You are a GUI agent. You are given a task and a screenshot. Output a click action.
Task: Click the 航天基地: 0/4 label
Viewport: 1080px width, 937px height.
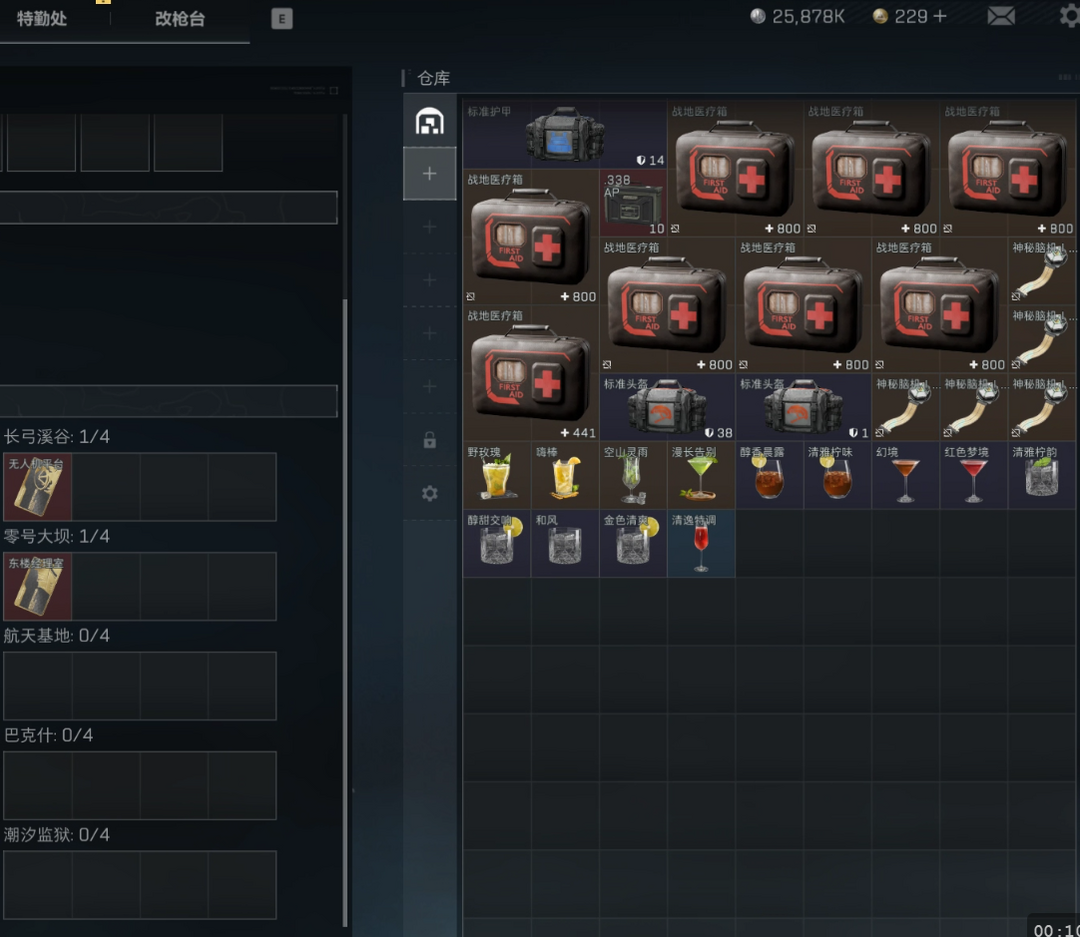(x=56, y=635)
